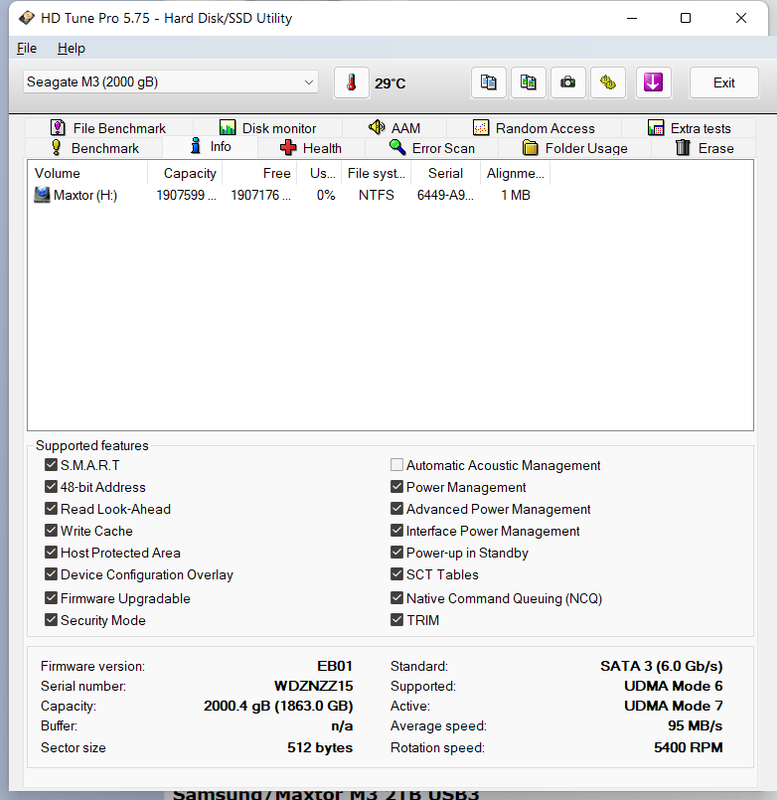Click the camera save screenshot icon
The width and height of the screenshot is (777, 800).
tap(568, 83)
